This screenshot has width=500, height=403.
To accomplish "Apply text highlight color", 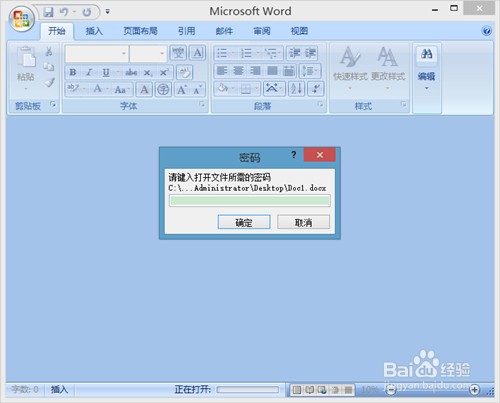I will pyautogui.click(x=72, y=89).
